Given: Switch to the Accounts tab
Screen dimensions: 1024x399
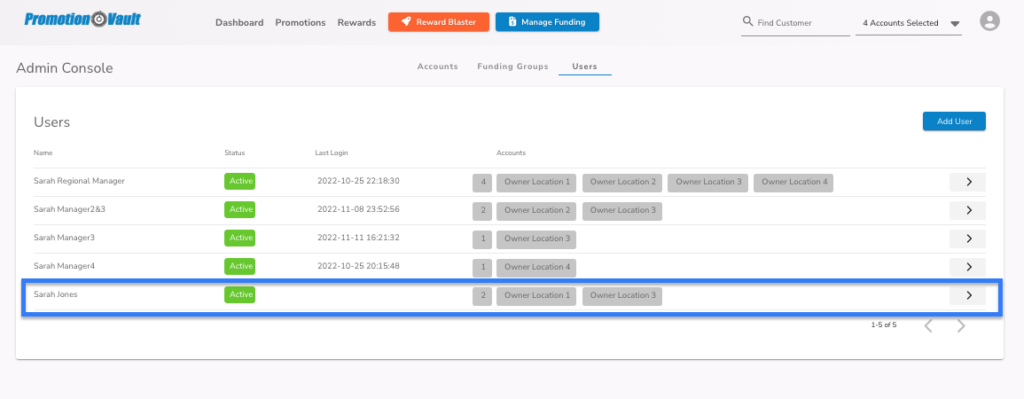Looking at the screenshot, I should (x=438, y=67).
